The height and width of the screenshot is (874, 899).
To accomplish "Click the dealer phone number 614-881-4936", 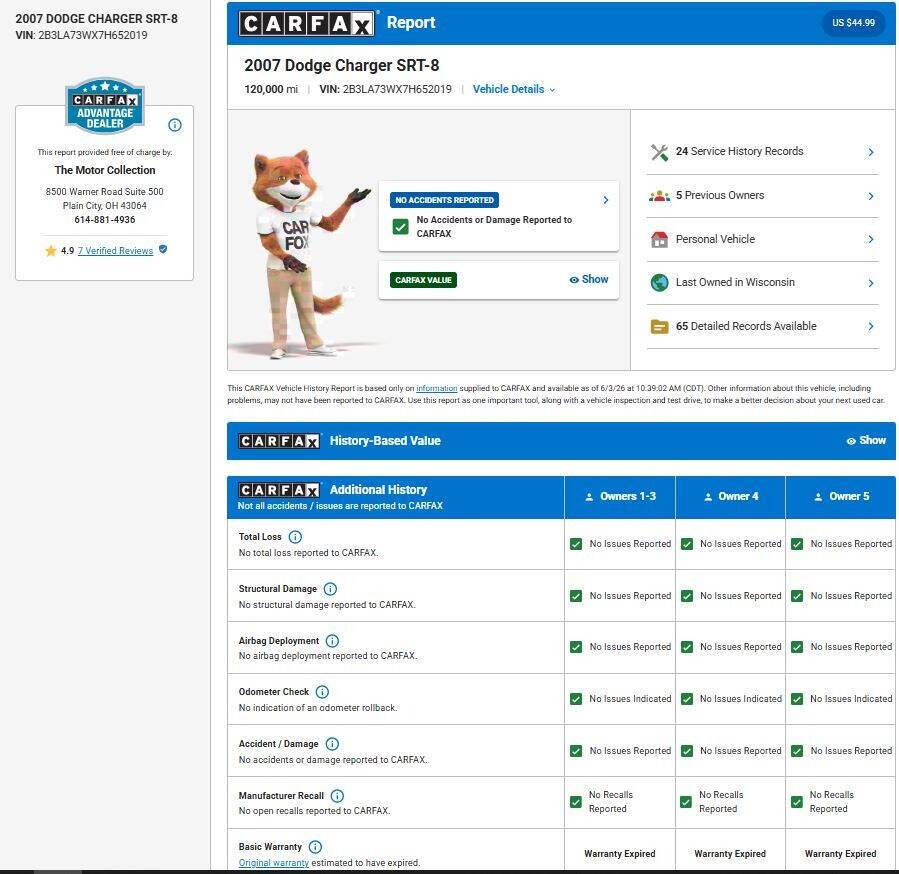I will 105,220.
